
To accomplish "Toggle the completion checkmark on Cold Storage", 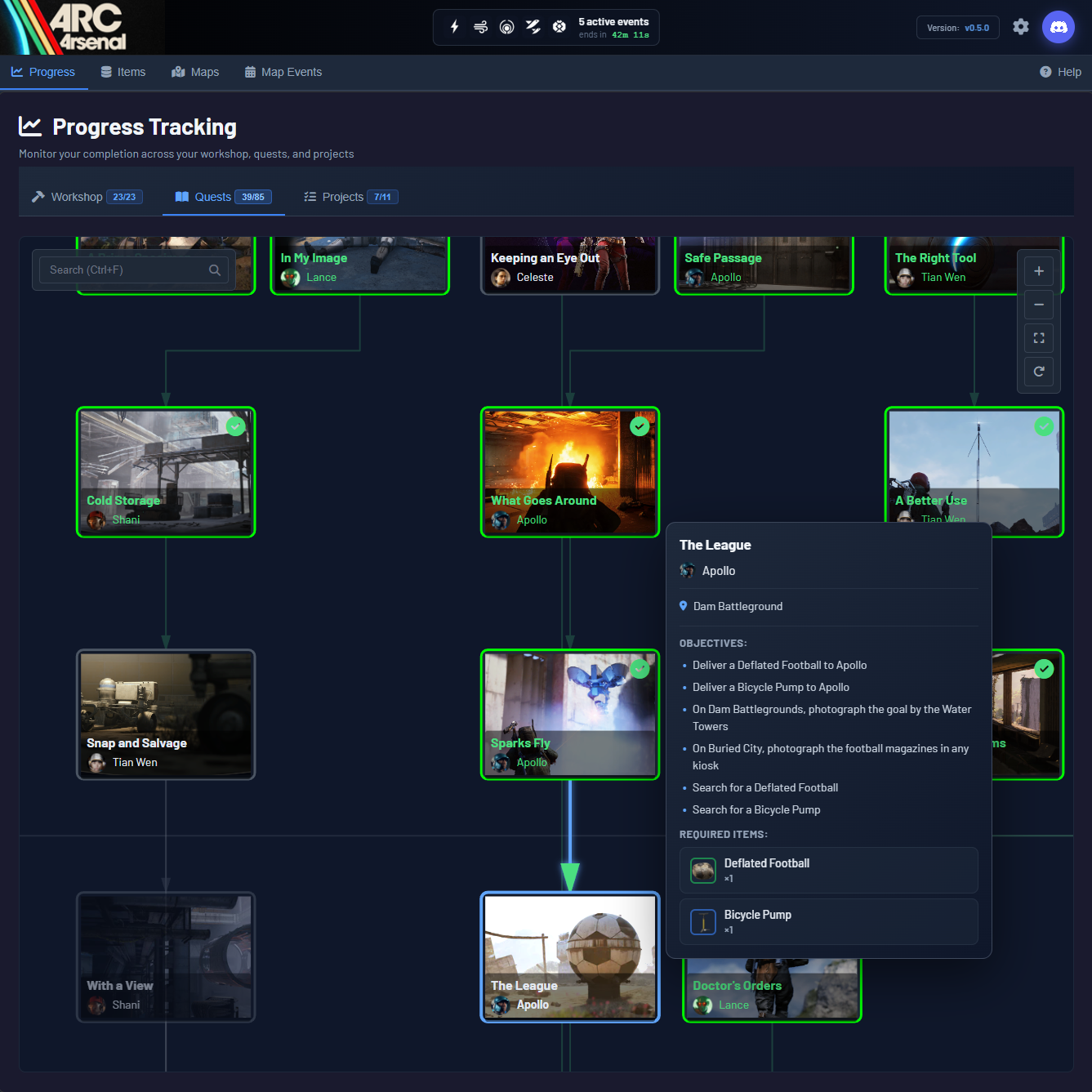I will pos(235,426).
